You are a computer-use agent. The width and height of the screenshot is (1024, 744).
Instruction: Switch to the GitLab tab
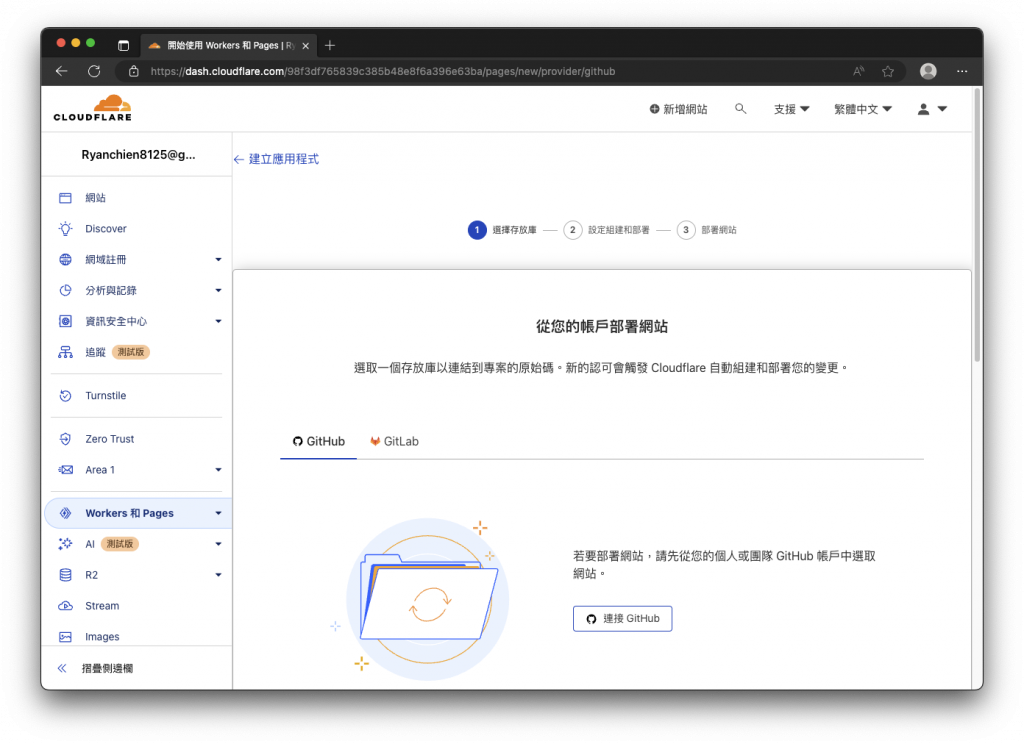pyautogui.click(x=394, y=442)
